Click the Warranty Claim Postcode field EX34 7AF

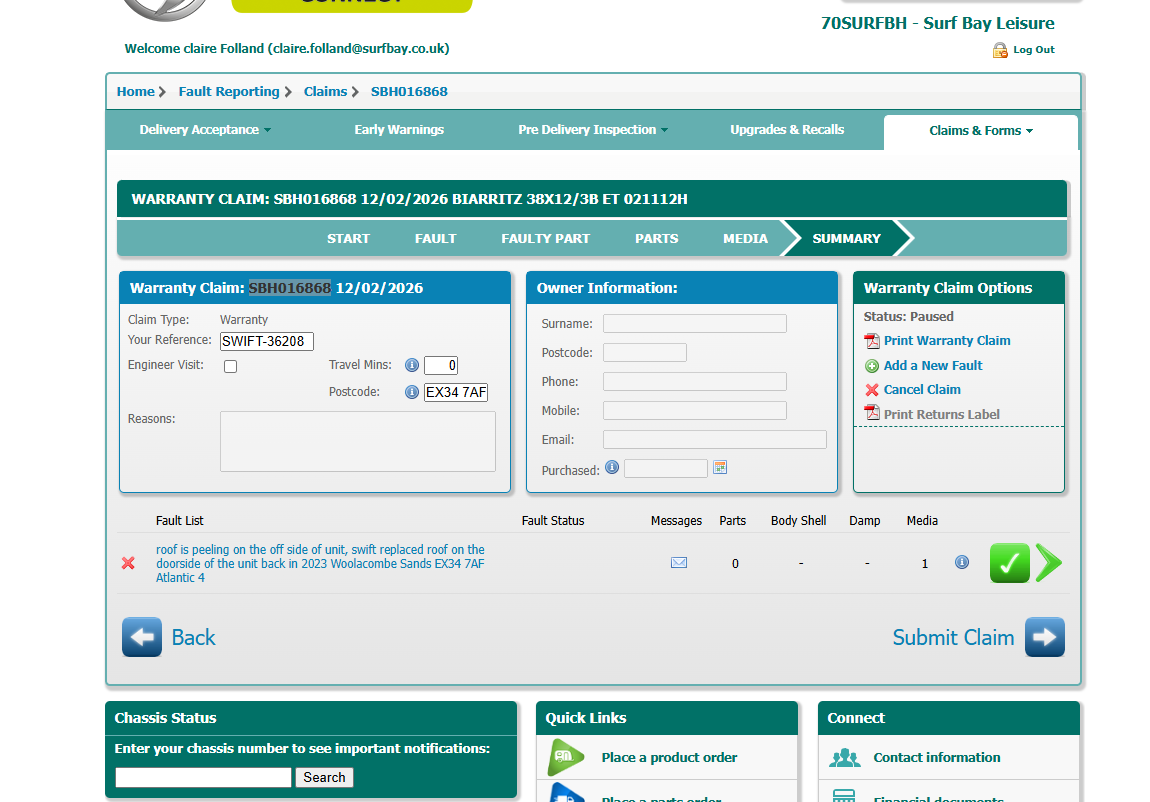(455, 392)
